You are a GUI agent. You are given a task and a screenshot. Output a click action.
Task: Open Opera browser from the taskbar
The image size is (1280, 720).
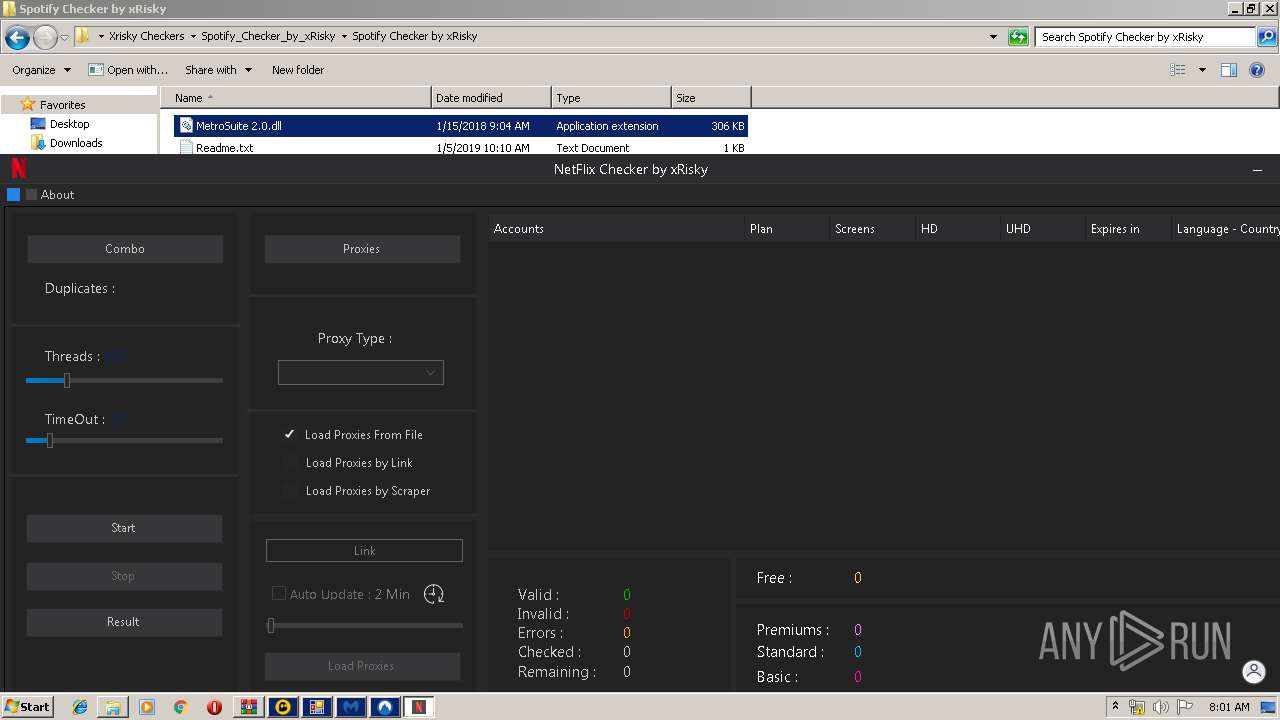click(x=214, y=707)
